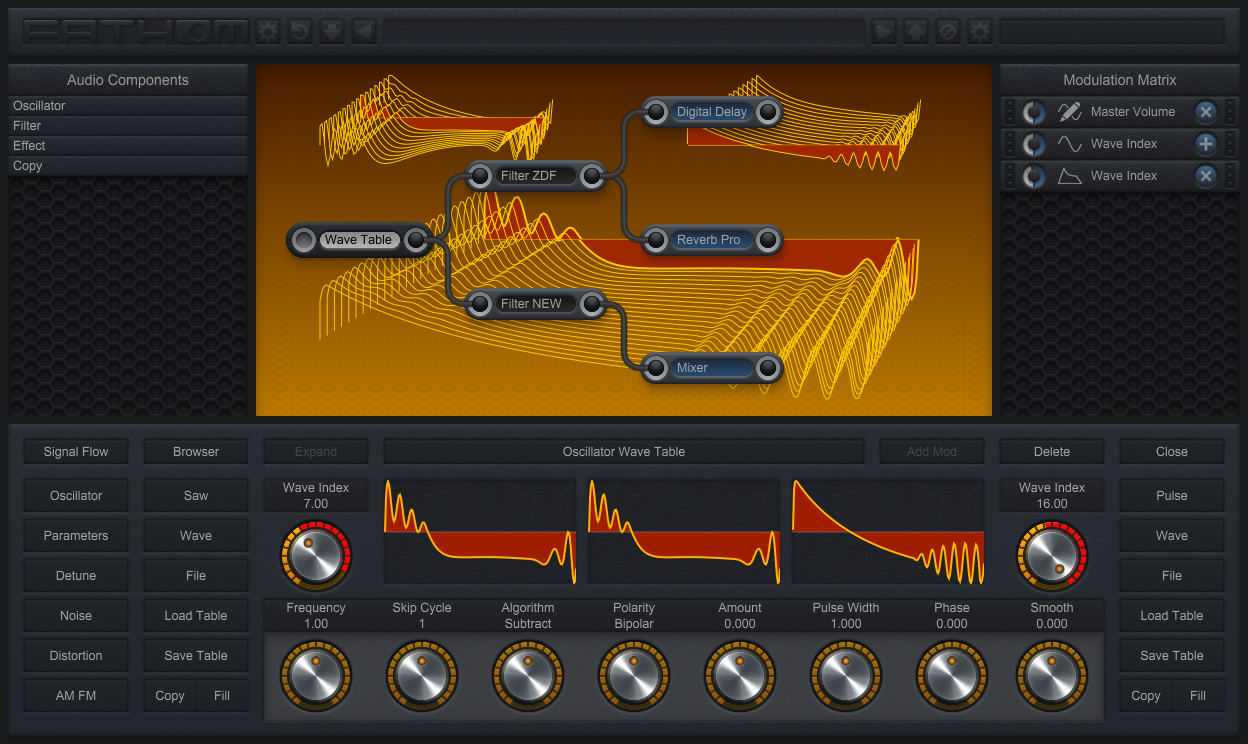Switch to the Parameters page
Screen dimensions: 1248x744
76,536
